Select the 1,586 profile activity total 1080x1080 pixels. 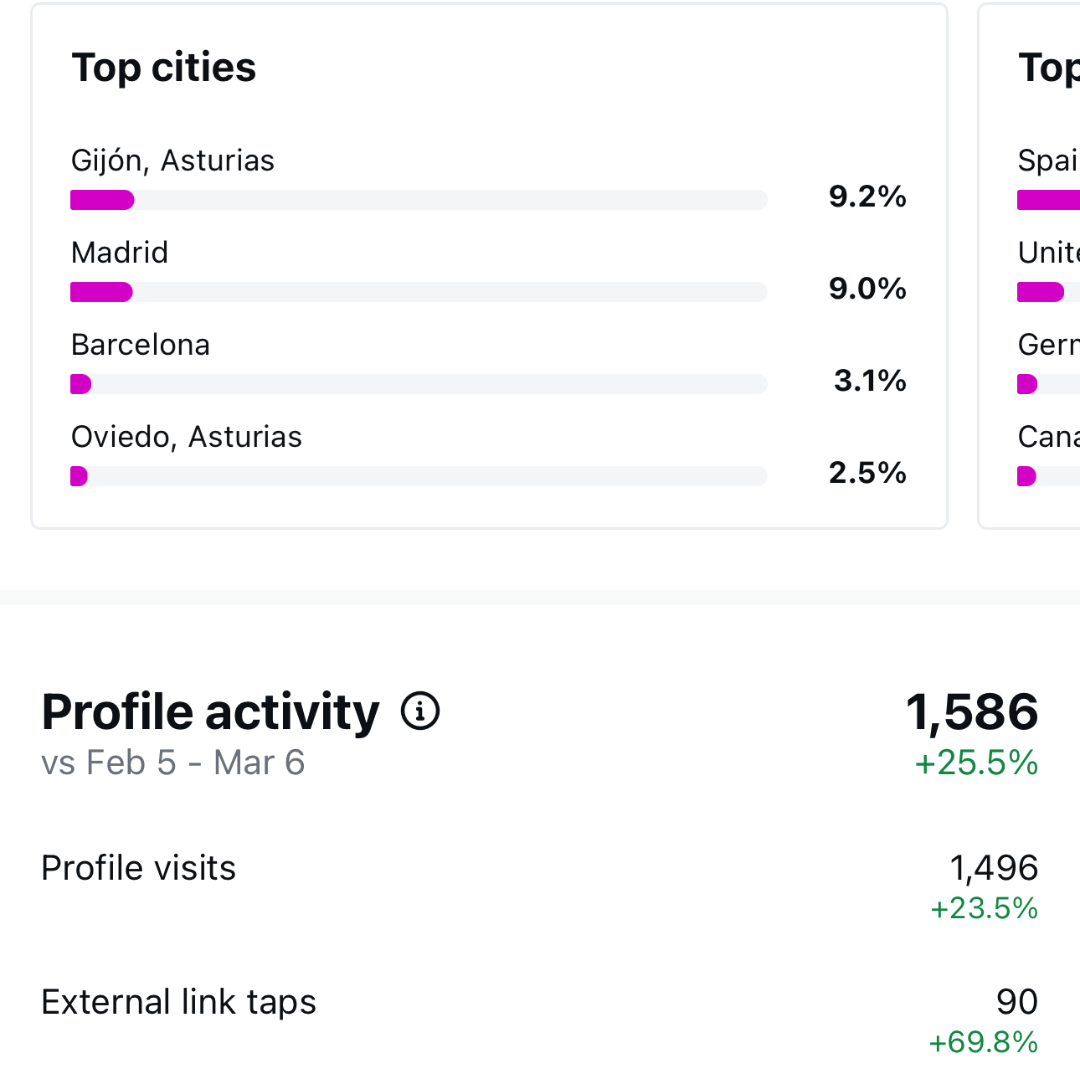(972, 712)
